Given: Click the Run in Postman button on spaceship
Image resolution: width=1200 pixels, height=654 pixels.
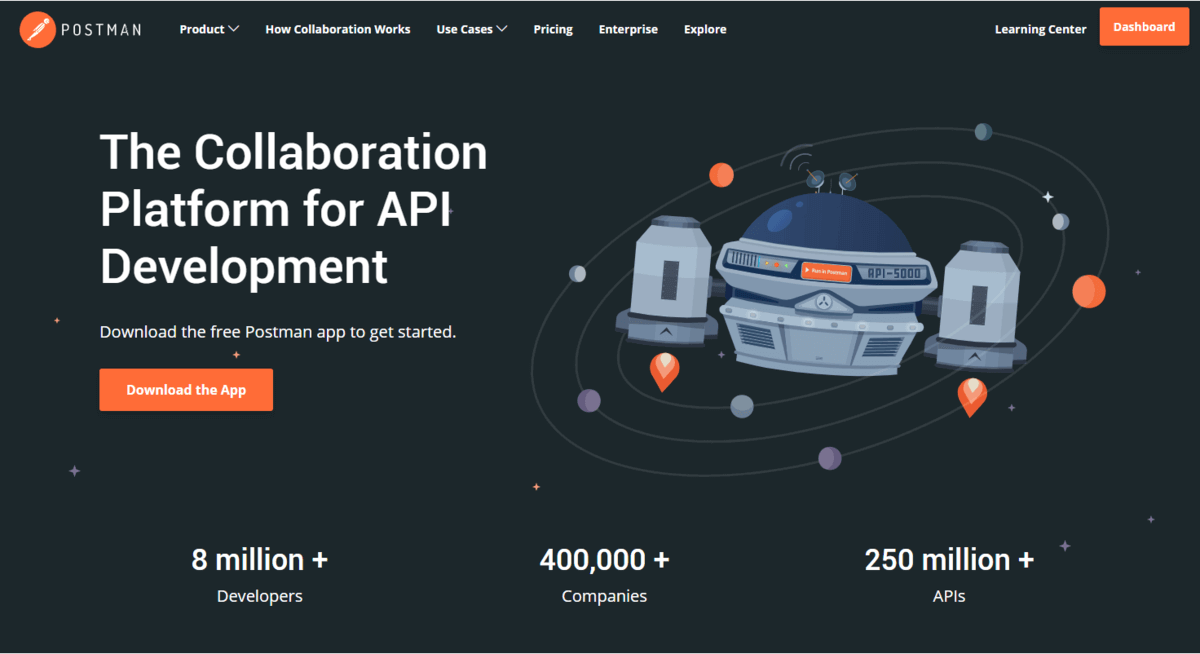Looking at the screenshot, I should pos(826,271).
